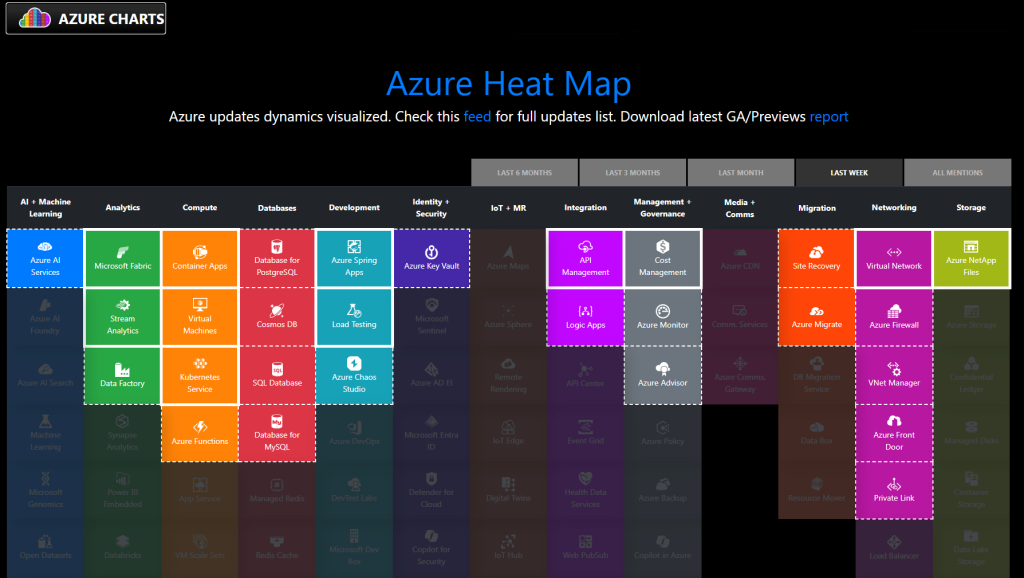
Task: Click the AI + Machine Learning column header
Action: tap(45, 208)
